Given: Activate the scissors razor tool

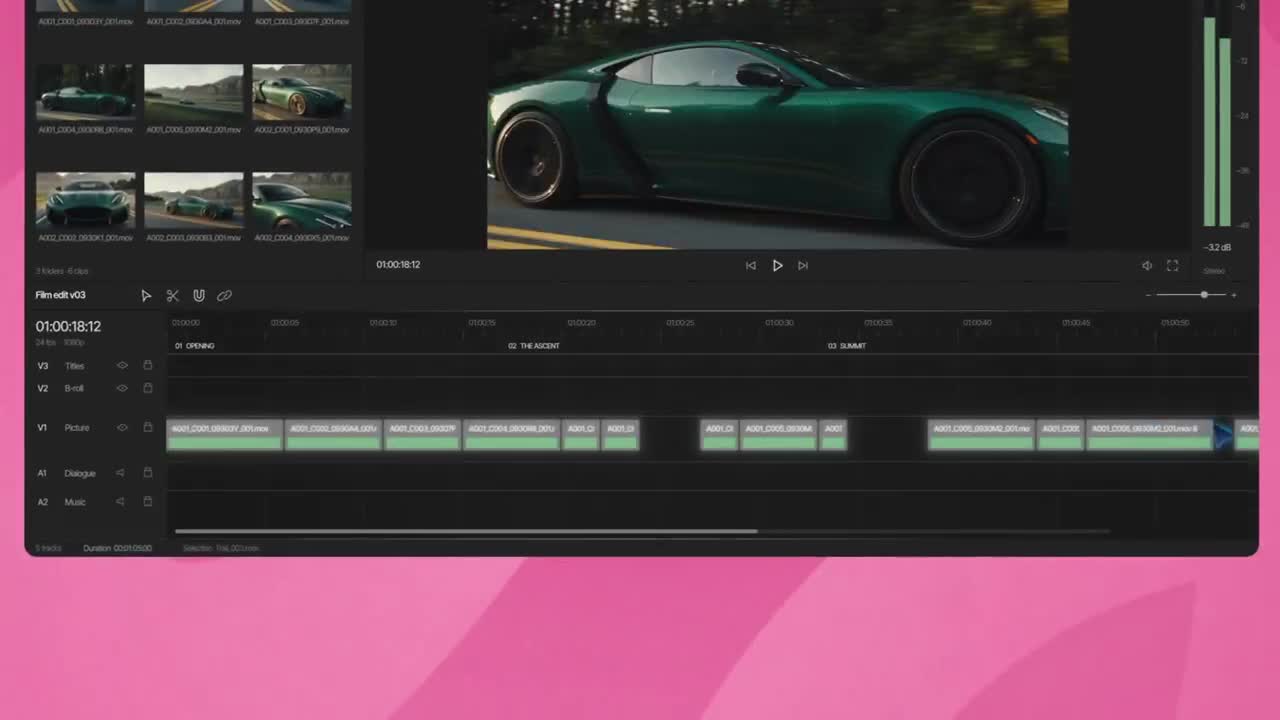Looking at the screenshot, I should [x=173, y=296].
